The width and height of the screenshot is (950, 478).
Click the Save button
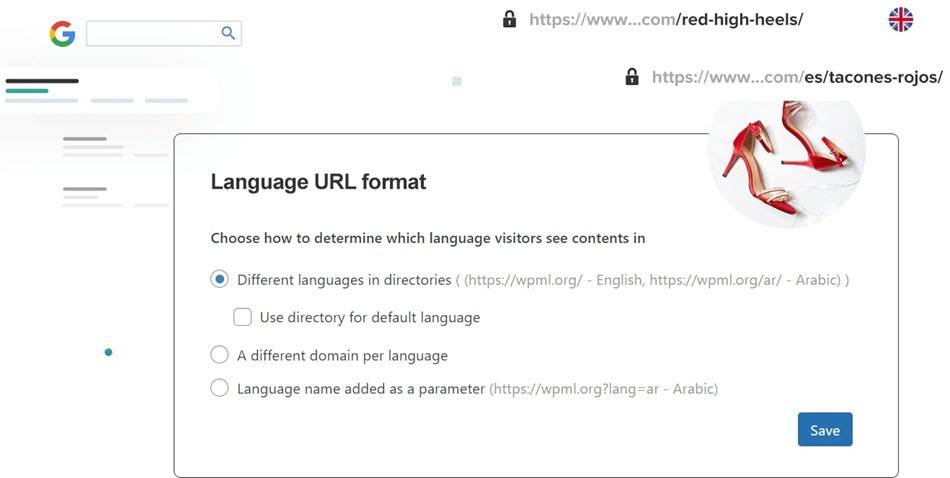tap(825, 430)
